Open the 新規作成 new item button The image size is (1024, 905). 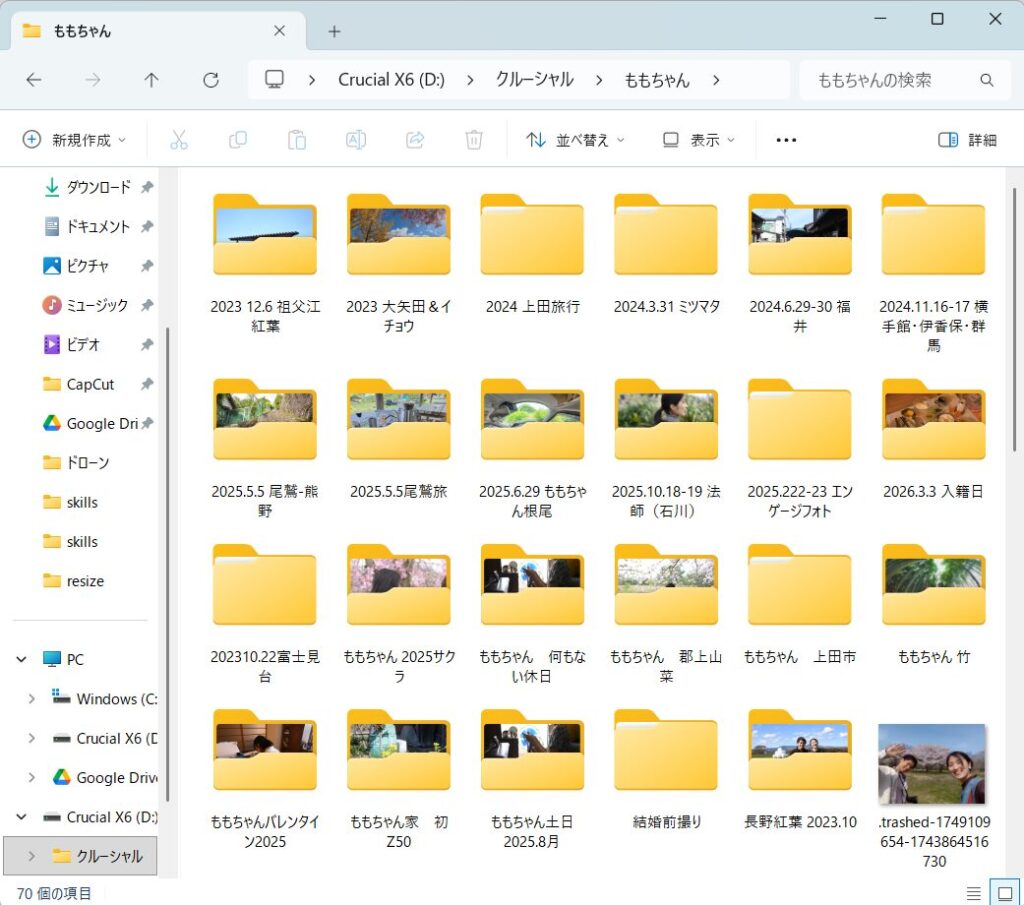[x=75, y=140]
